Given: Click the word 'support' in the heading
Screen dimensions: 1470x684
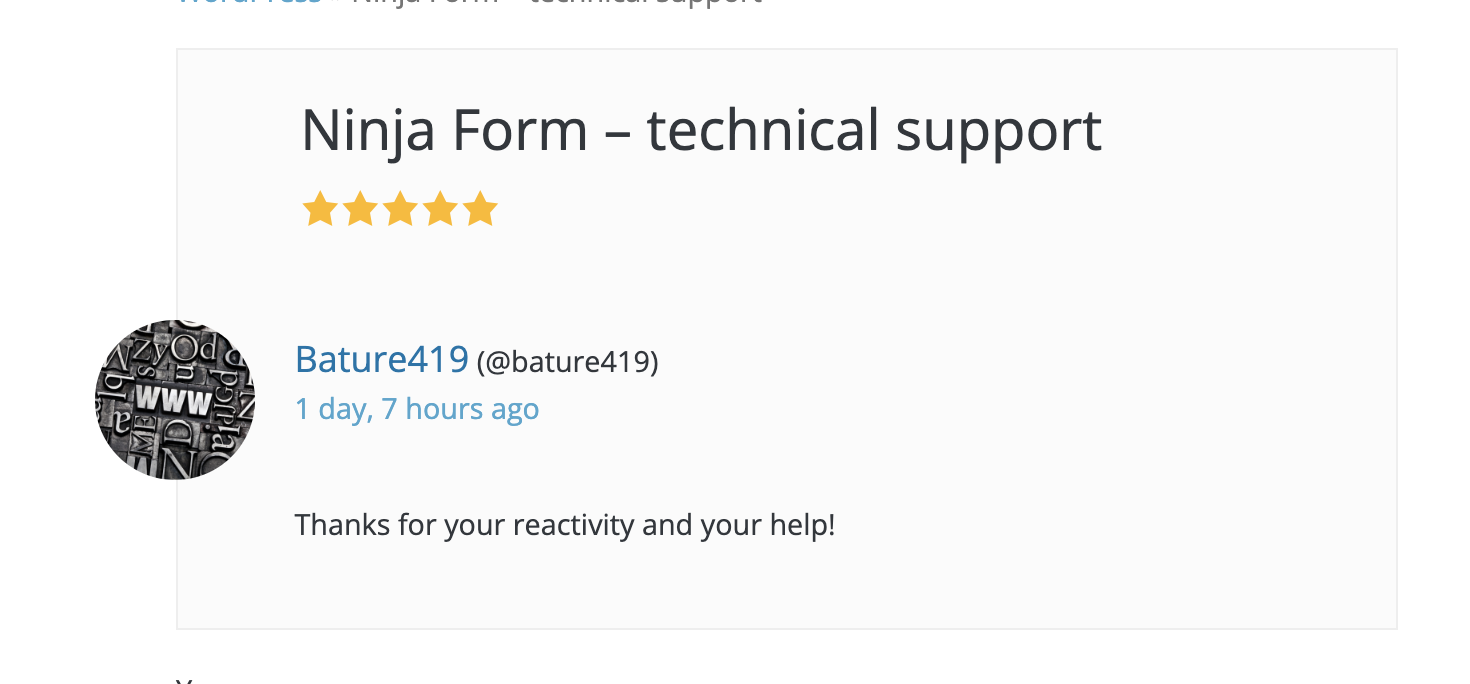Looking at the screenshot, I should [998, 131].
